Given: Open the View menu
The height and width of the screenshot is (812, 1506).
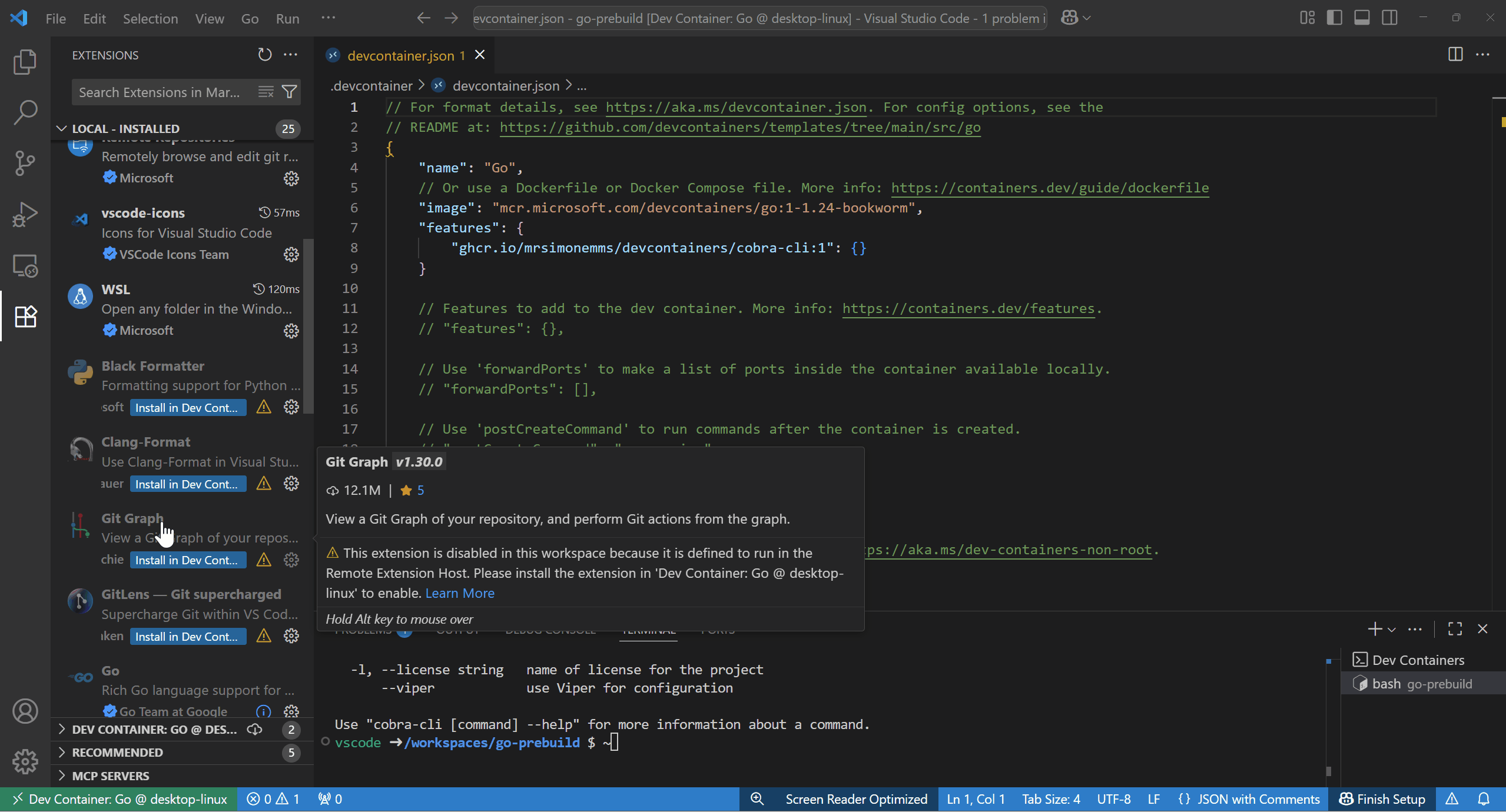Looking at the screenshot, I should coord(210,18).
